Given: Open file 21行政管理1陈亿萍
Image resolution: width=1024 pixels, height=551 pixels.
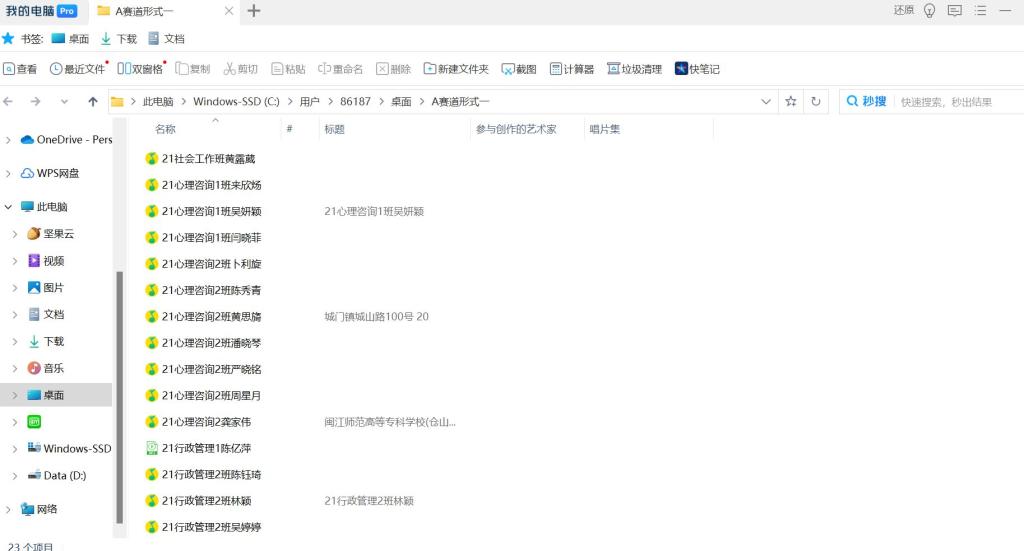Looking at the screenshot, I should [206, 448].
